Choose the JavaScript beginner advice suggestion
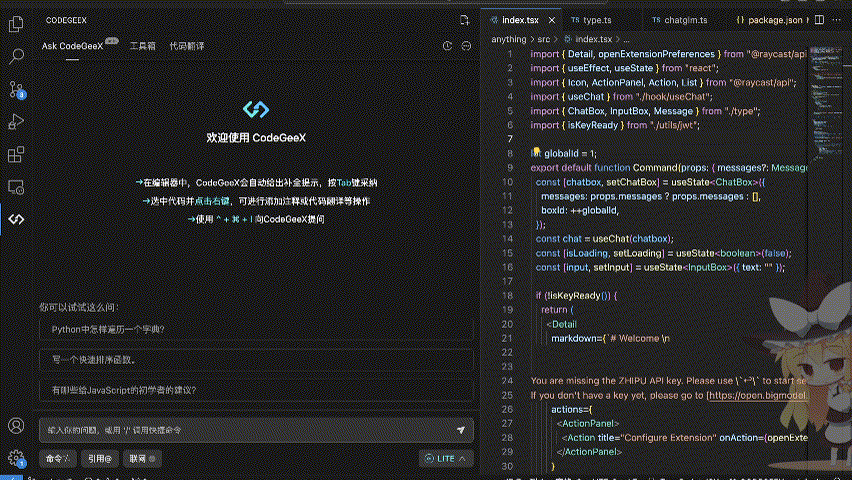The height and width of the screenshot is (480, 852). click(256, 390)
